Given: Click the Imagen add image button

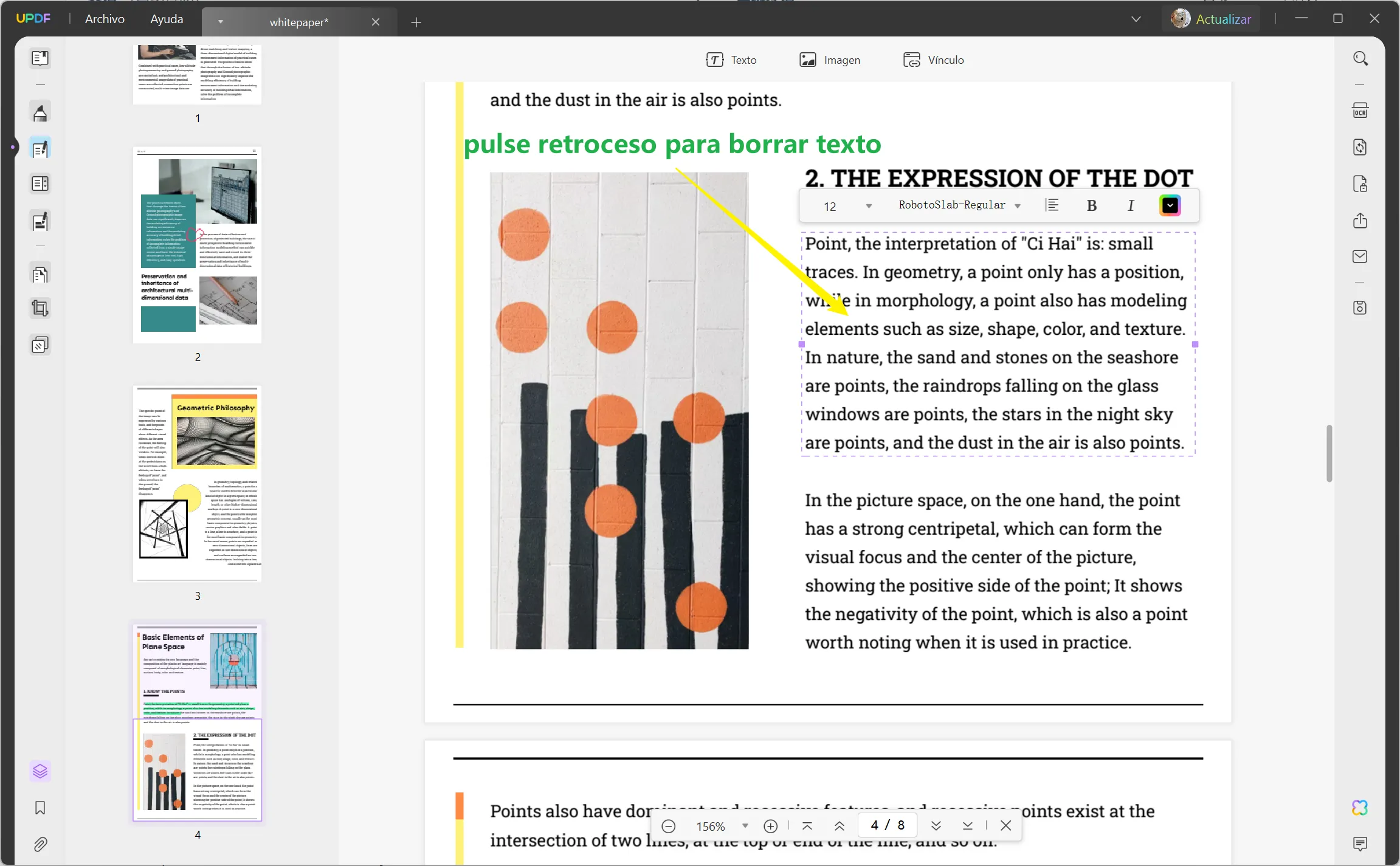Looking at the screenshot, I should click(830, 60).
